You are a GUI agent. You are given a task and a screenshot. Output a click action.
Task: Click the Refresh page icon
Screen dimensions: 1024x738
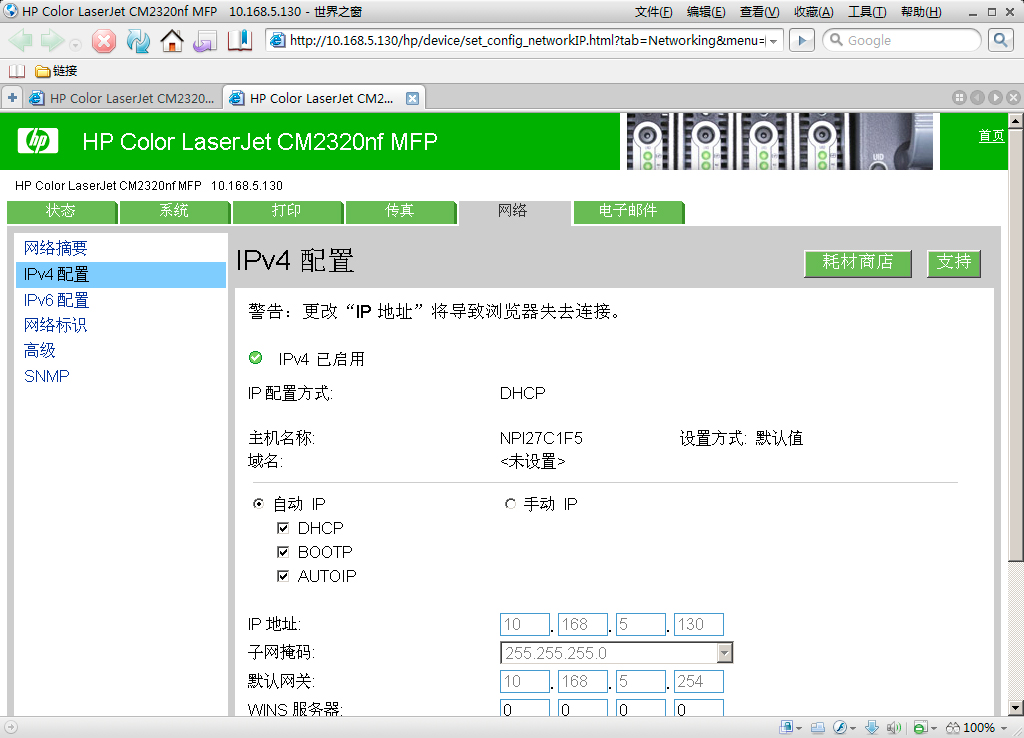(x=138, y=40)
